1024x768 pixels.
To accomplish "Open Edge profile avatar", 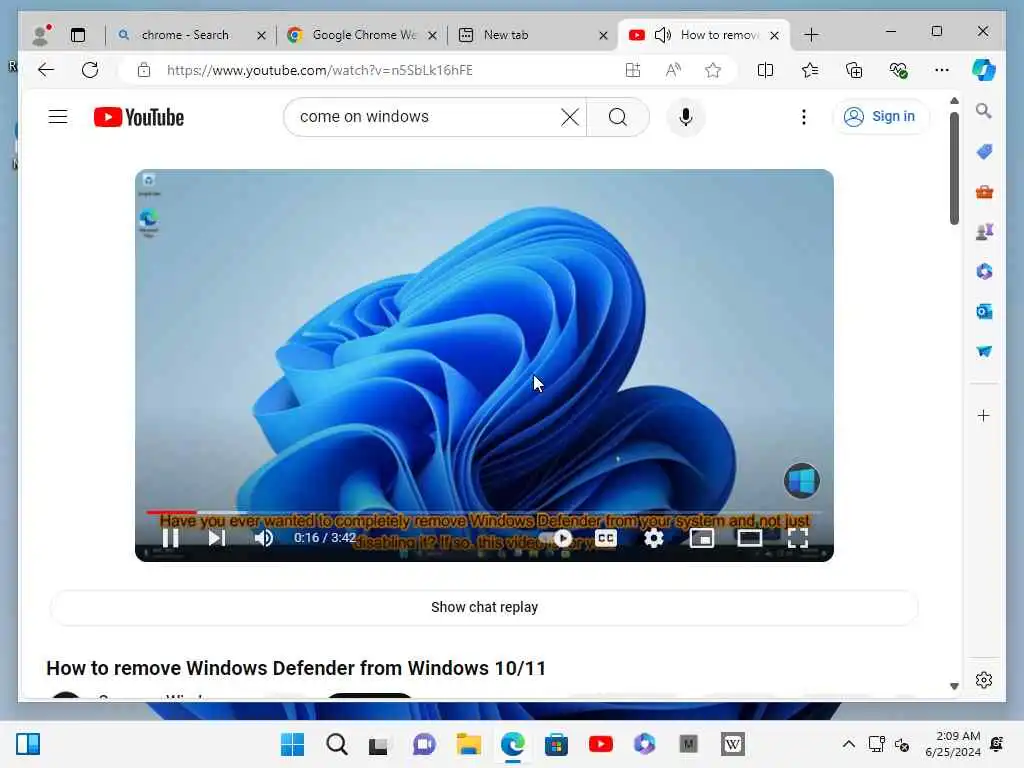I will pyautogui.click(x=41, y=35).
